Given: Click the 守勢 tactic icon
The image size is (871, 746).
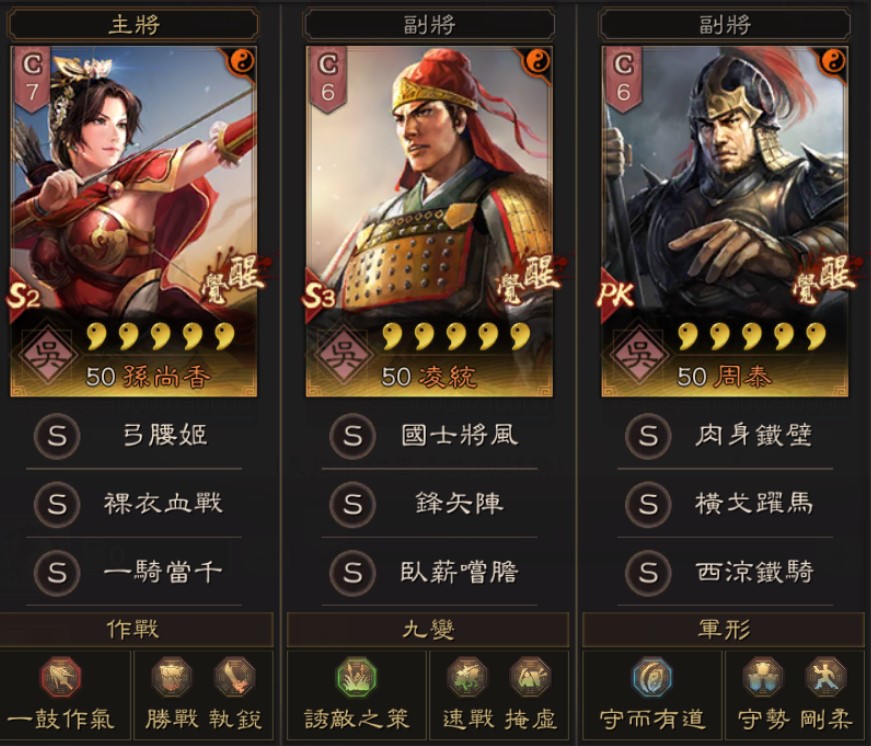Looking at the screenshot, I should (763, 677).
